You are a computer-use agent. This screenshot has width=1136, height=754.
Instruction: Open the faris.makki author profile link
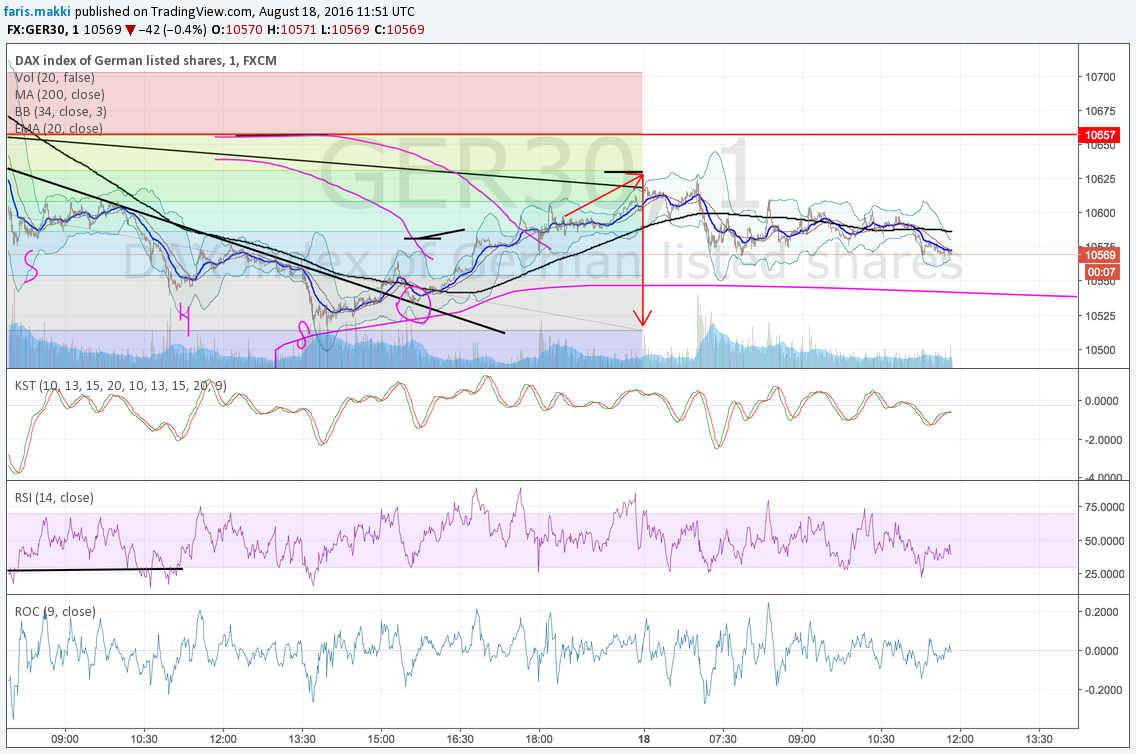[x=37, y=12]
